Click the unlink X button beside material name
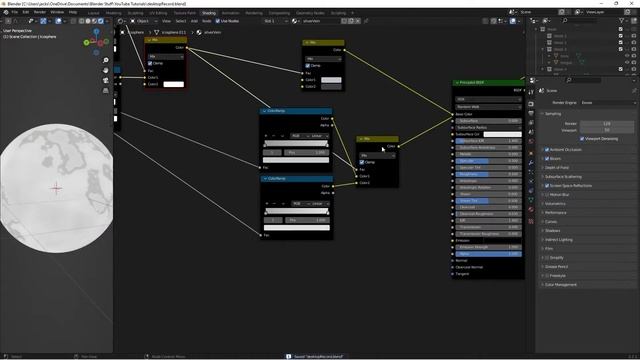 358,21
